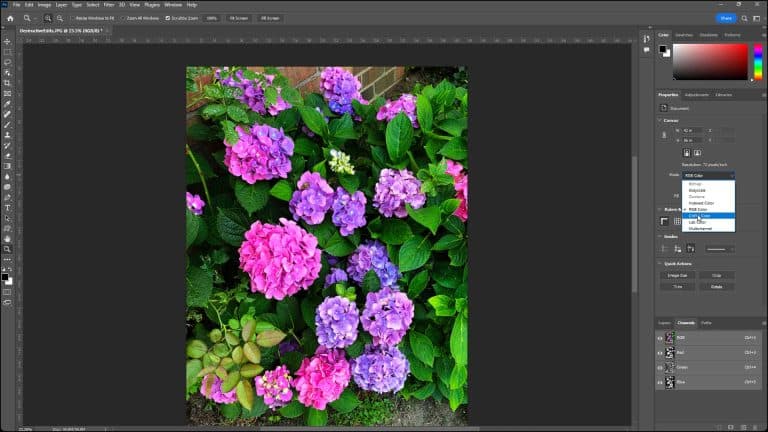Image resolution: width=768 pixels, height=432 pixels.
Task: Select the Horizontal Type tool
Action: click(x=7, y=208)
